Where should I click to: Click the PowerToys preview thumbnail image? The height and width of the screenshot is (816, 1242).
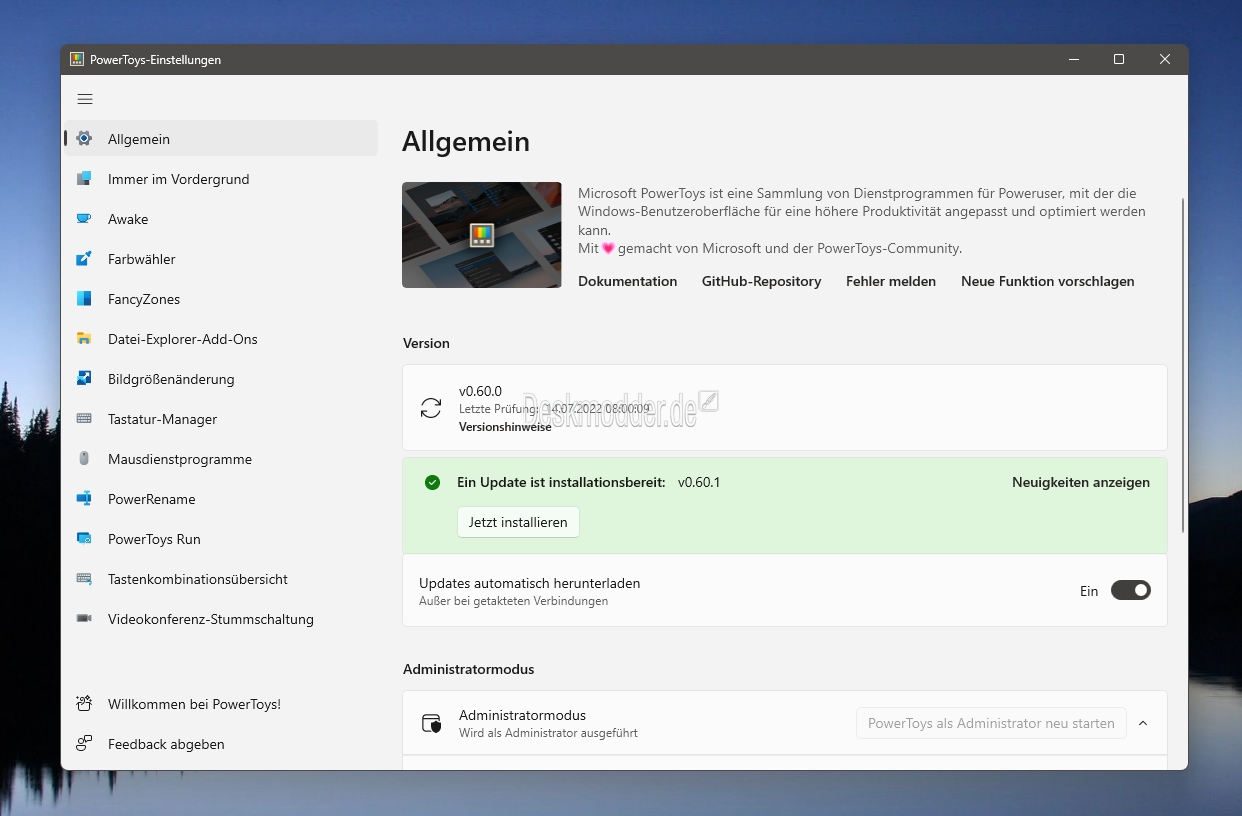482,235
